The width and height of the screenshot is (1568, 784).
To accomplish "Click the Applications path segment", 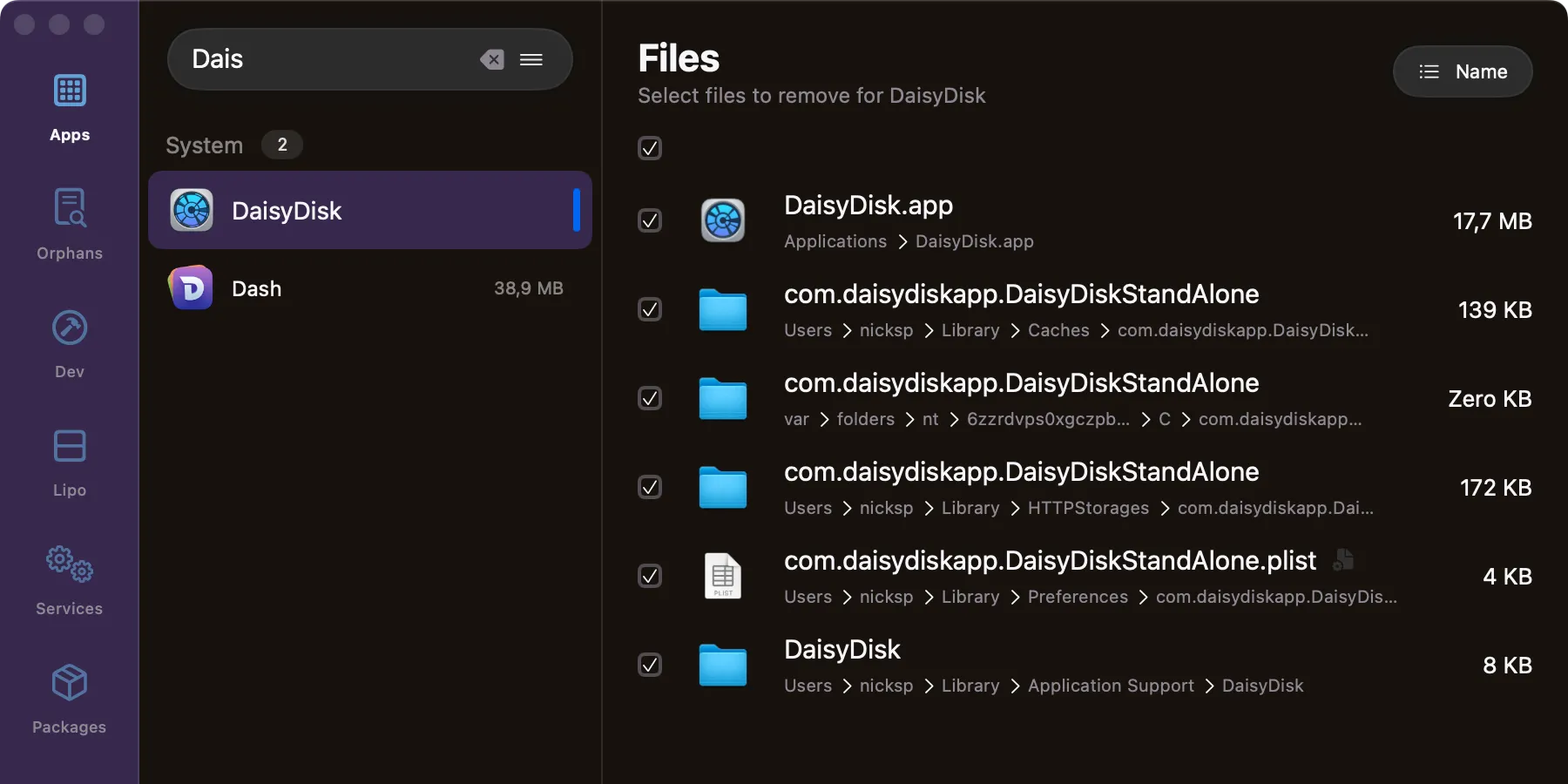I will tap(835, 241).
